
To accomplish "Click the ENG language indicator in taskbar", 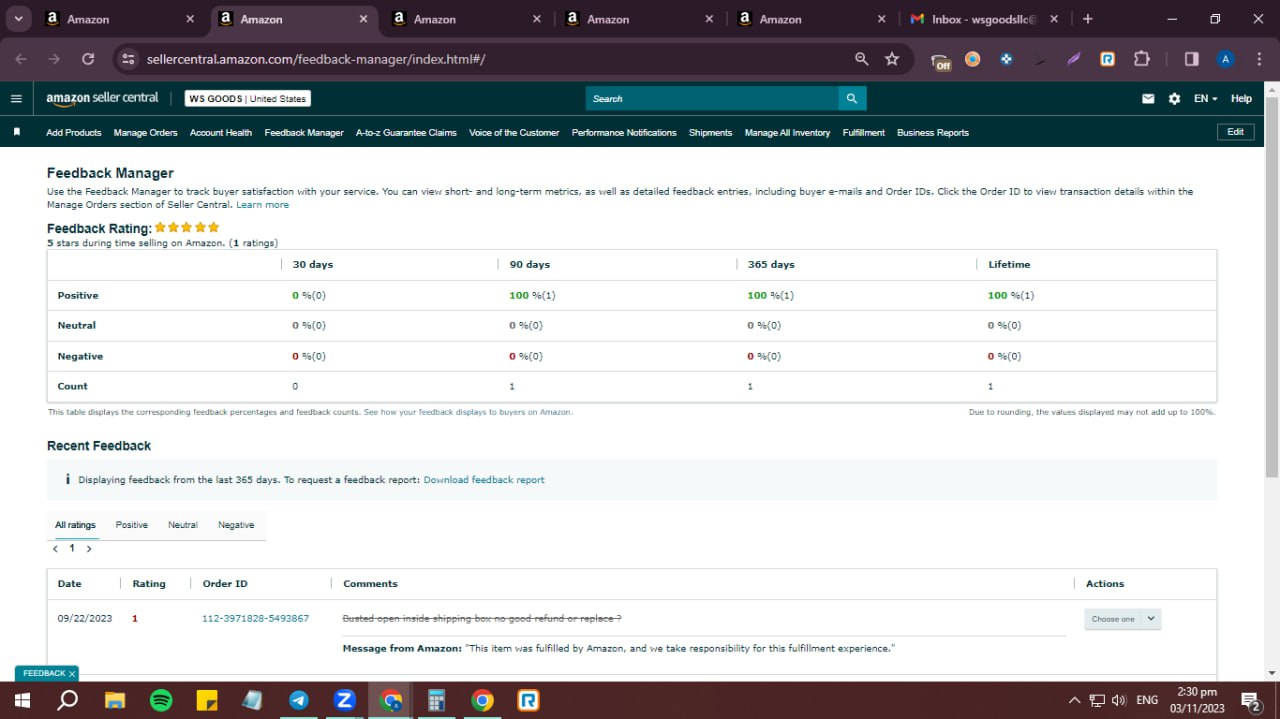I will pos(1147,700).
